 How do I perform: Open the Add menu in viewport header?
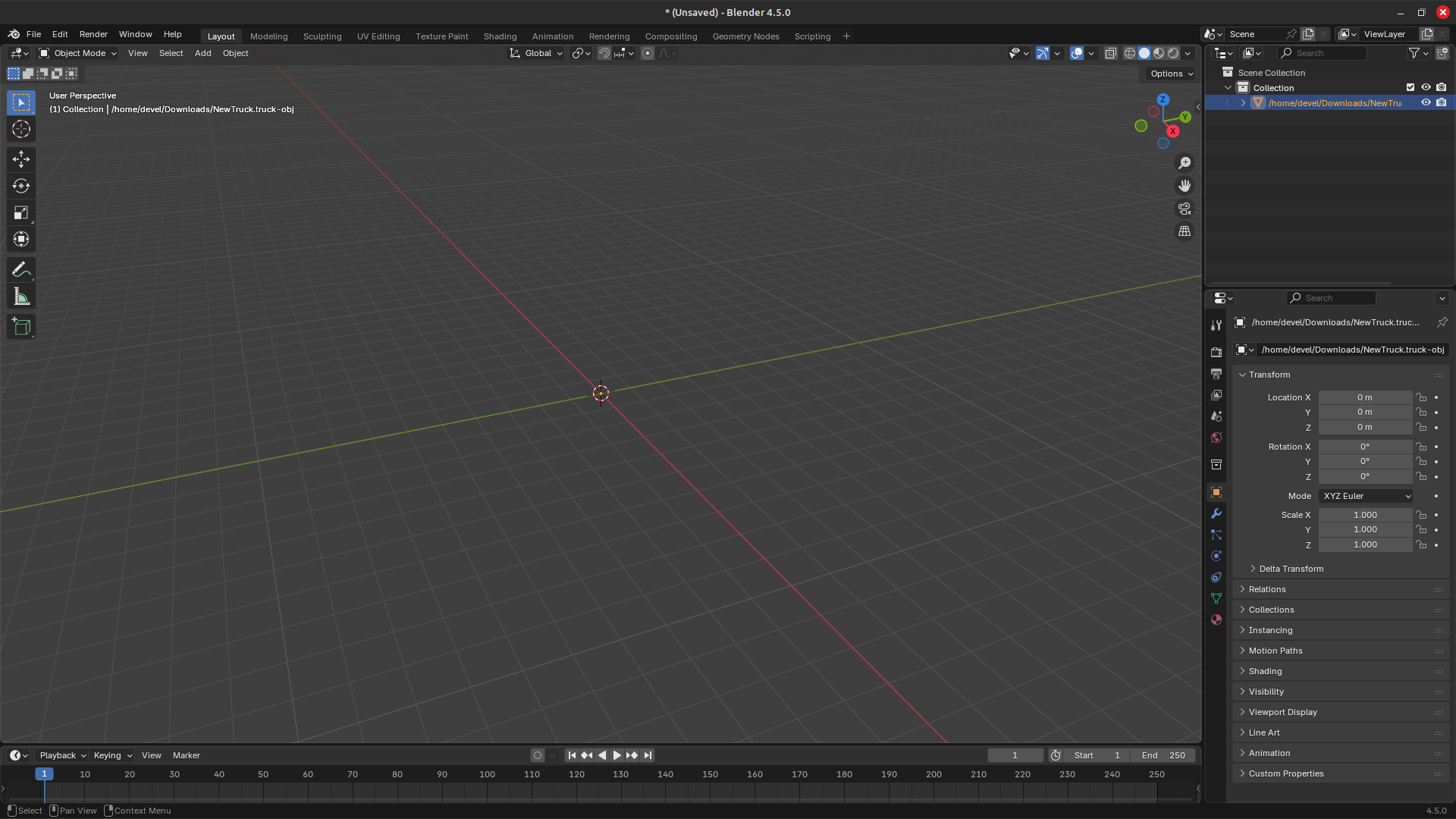click(202, 53)
